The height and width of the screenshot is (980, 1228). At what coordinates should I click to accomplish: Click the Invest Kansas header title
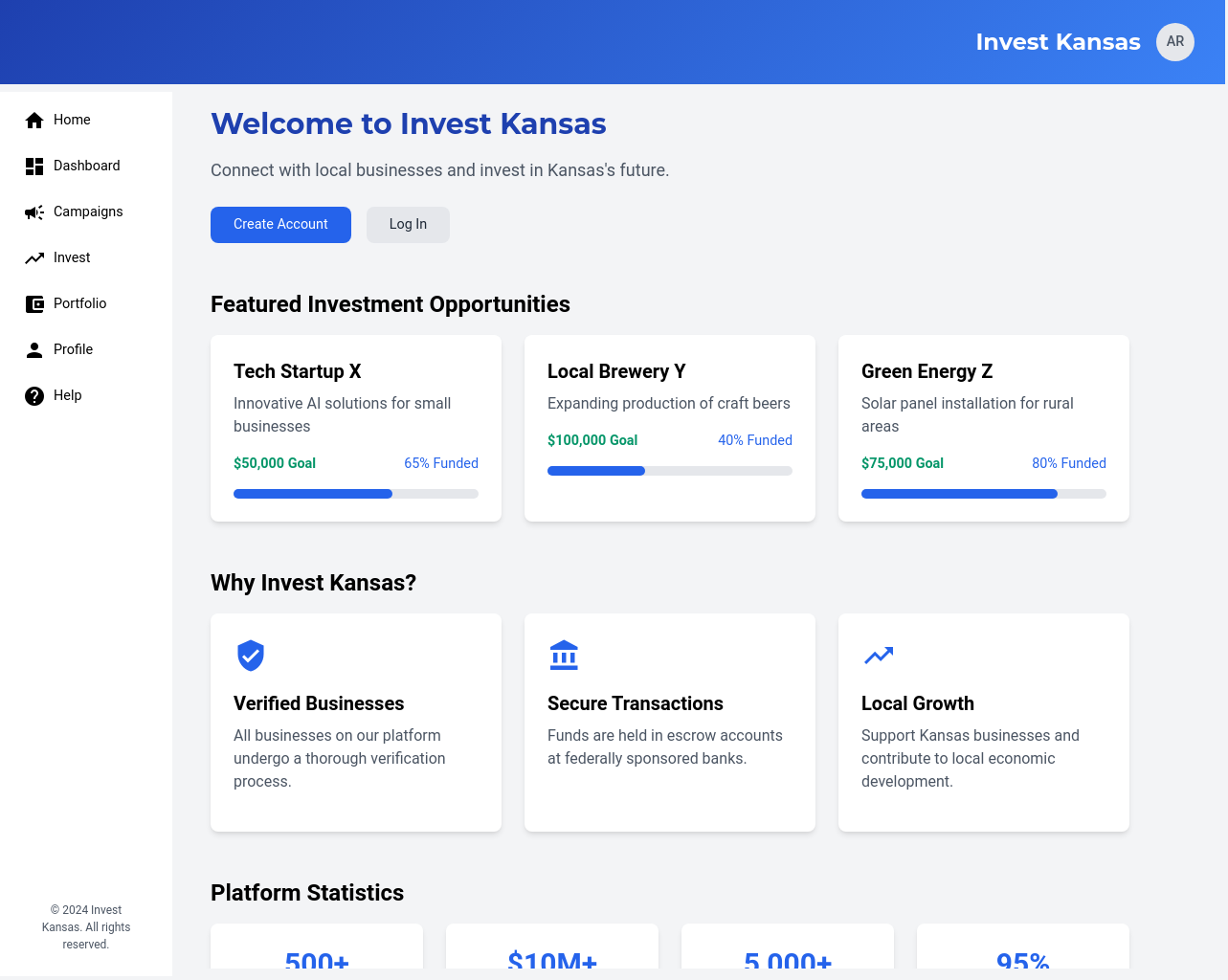point(1058,42)
